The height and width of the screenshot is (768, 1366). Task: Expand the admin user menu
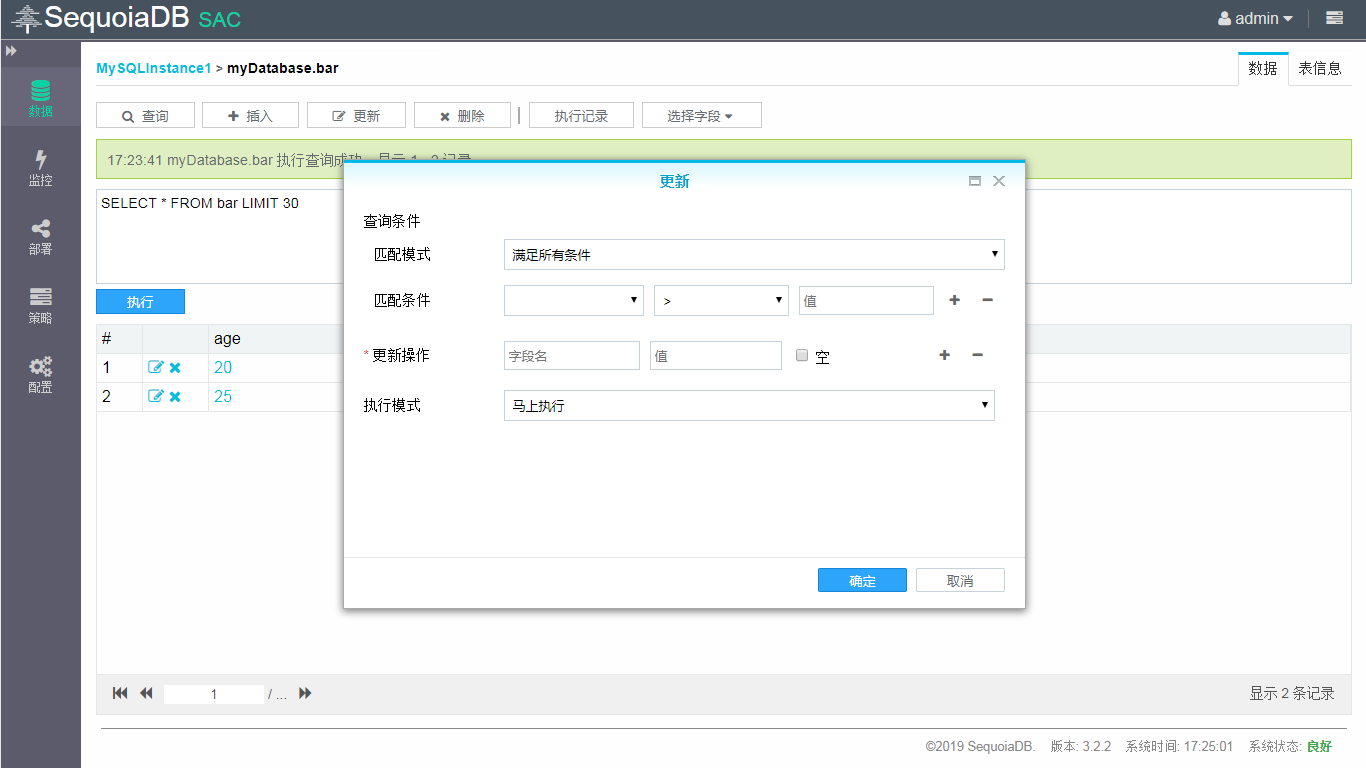(x=1255, y=18)
